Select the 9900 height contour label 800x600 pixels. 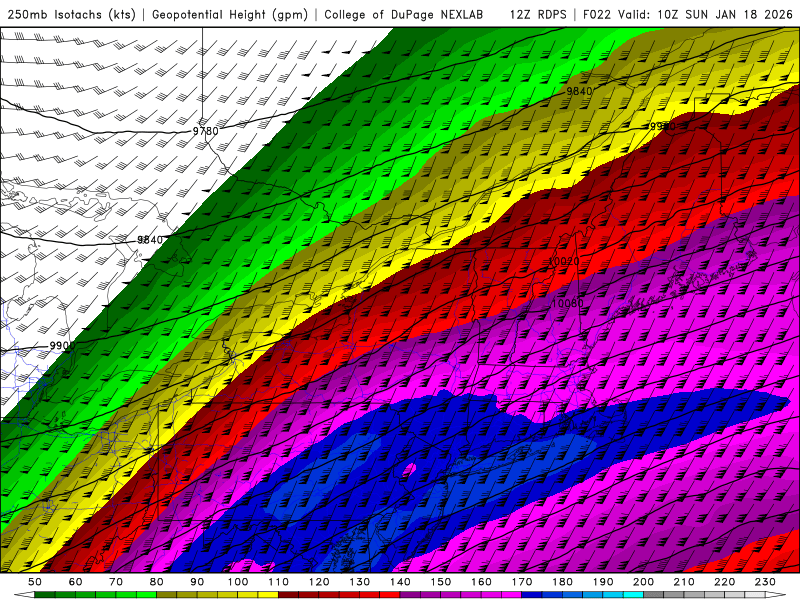62,345
